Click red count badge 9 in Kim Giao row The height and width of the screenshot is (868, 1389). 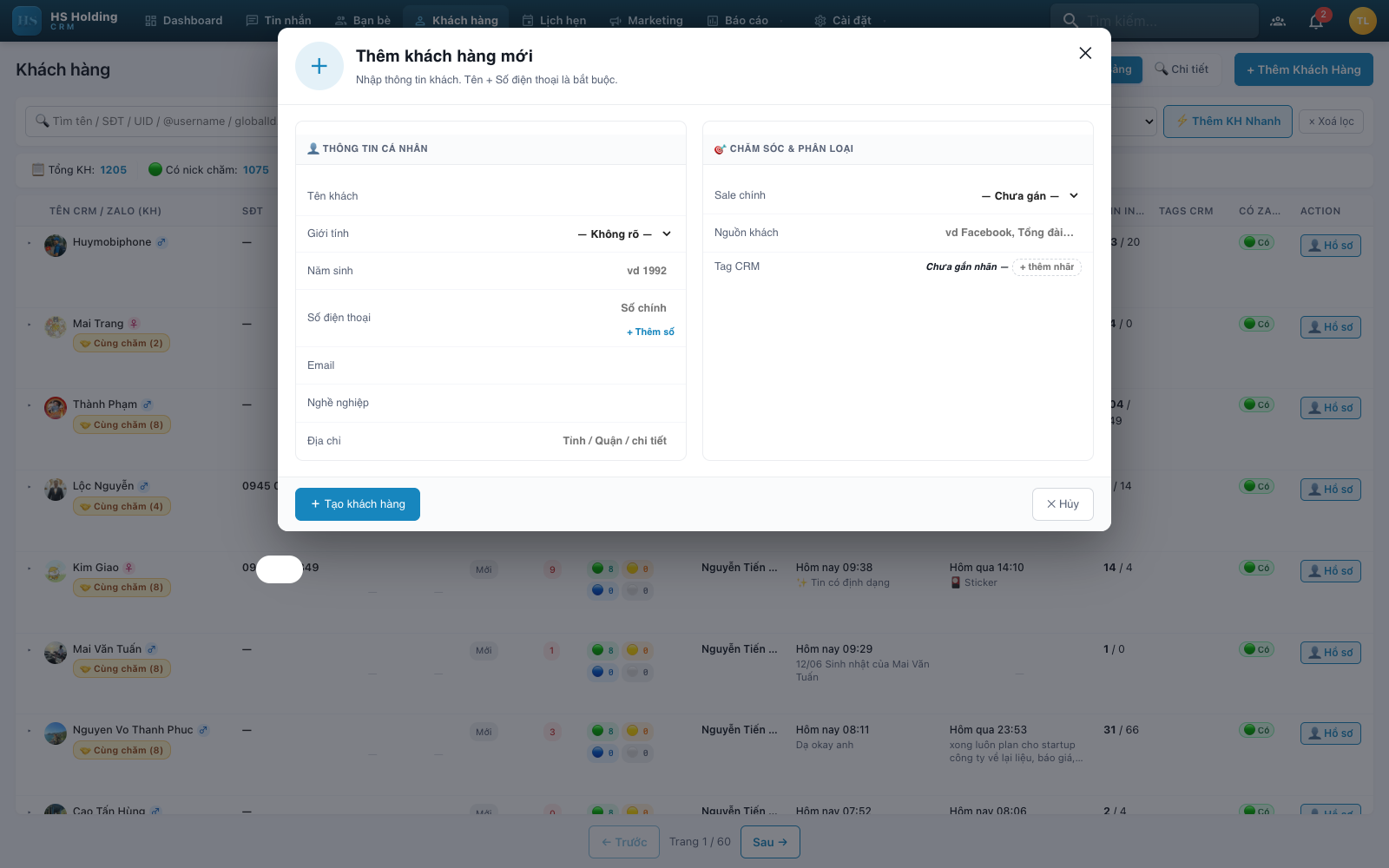(552, 570)
